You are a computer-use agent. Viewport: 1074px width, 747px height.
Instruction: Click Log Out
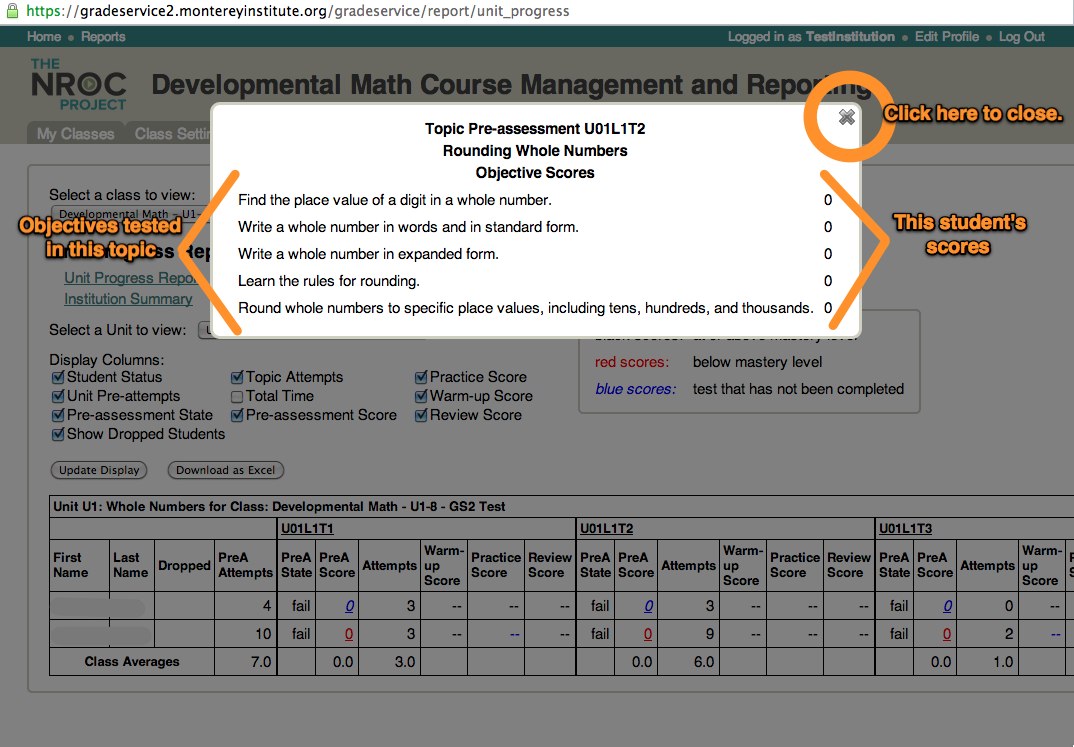point(1021,37)
